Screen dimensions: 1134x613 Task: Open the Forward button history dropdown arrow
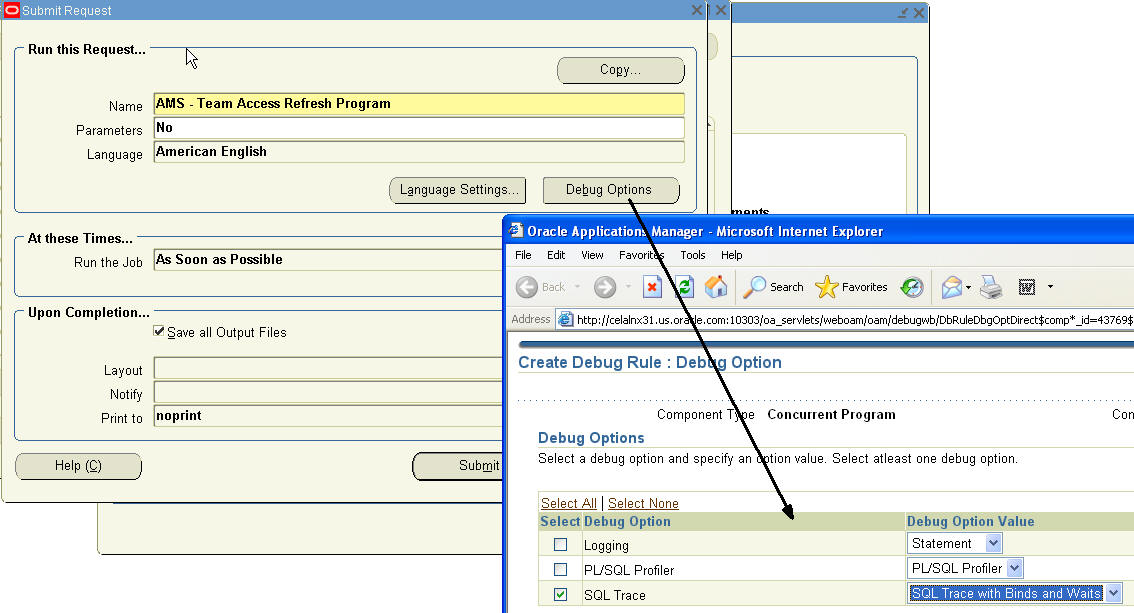coord(628,287)
